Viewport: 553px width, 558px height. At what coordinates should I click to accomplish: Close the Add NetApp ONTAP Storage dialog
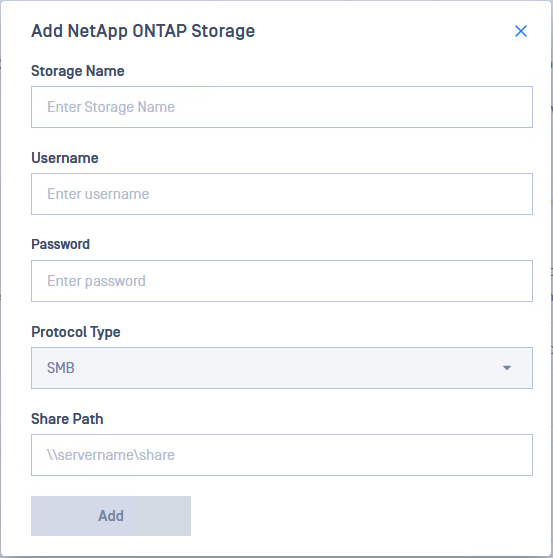click(x=521, y=31)
